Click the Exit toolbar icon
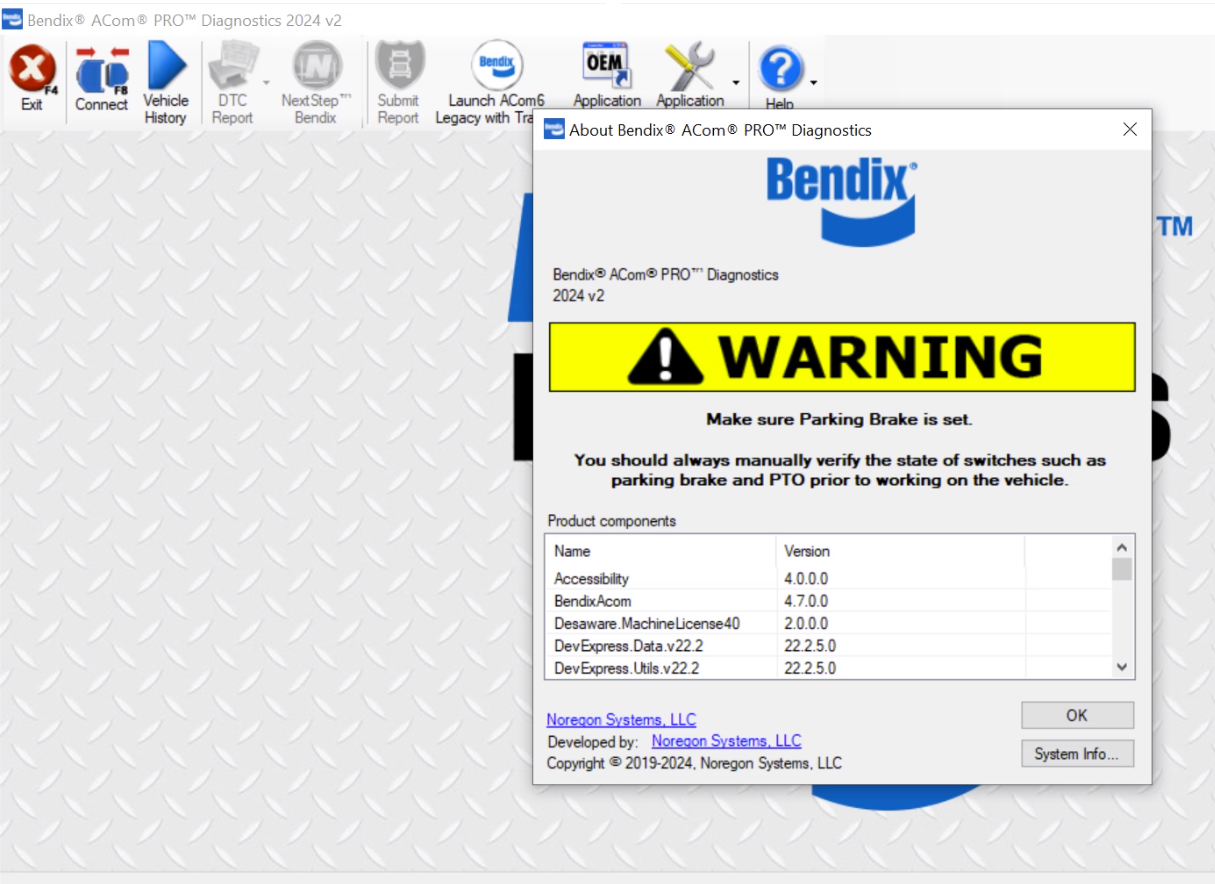The height and width of the screenshot is (884, 1215). pos(32,72)
